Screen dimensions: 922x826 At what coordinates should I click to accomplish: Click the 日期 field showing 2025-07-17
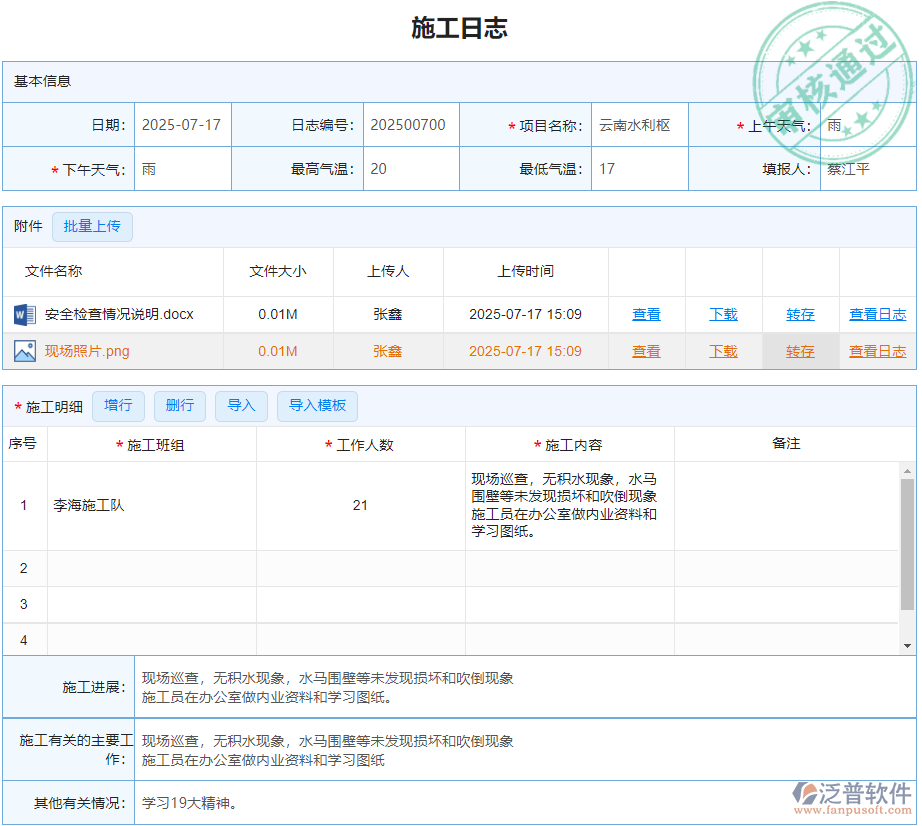[x=182, y=124]
